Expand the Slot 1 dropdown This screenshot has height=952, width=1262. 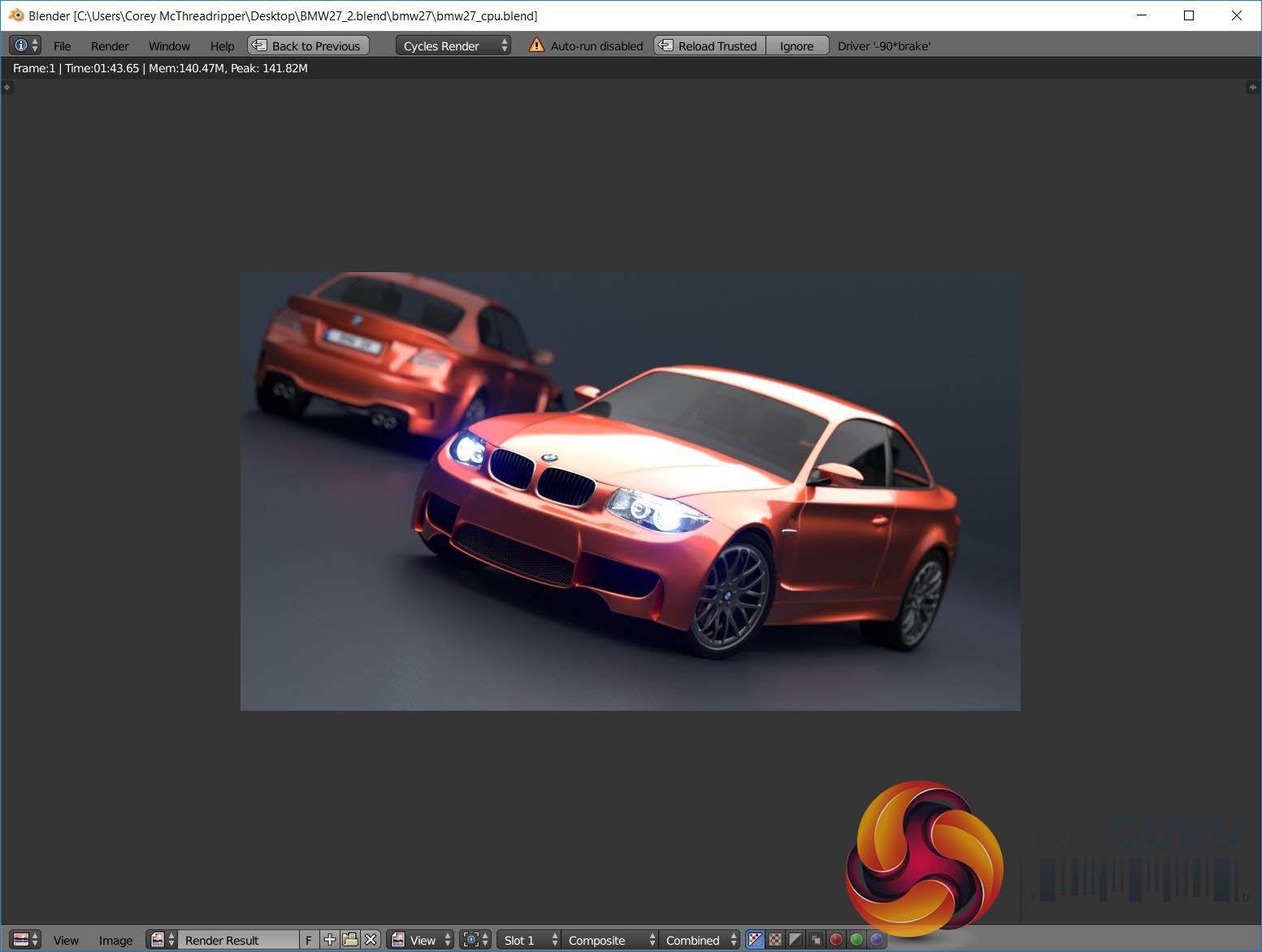pos(527,940)
